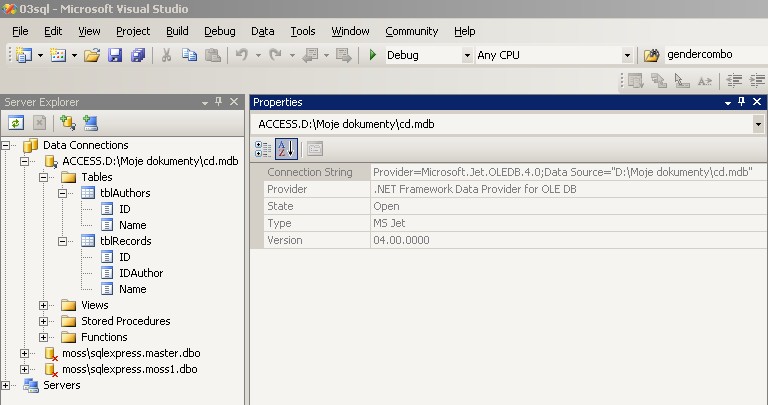Open the Any CPU platform dropdown
This screenshot has height=405, width=768.
(627, 55)
